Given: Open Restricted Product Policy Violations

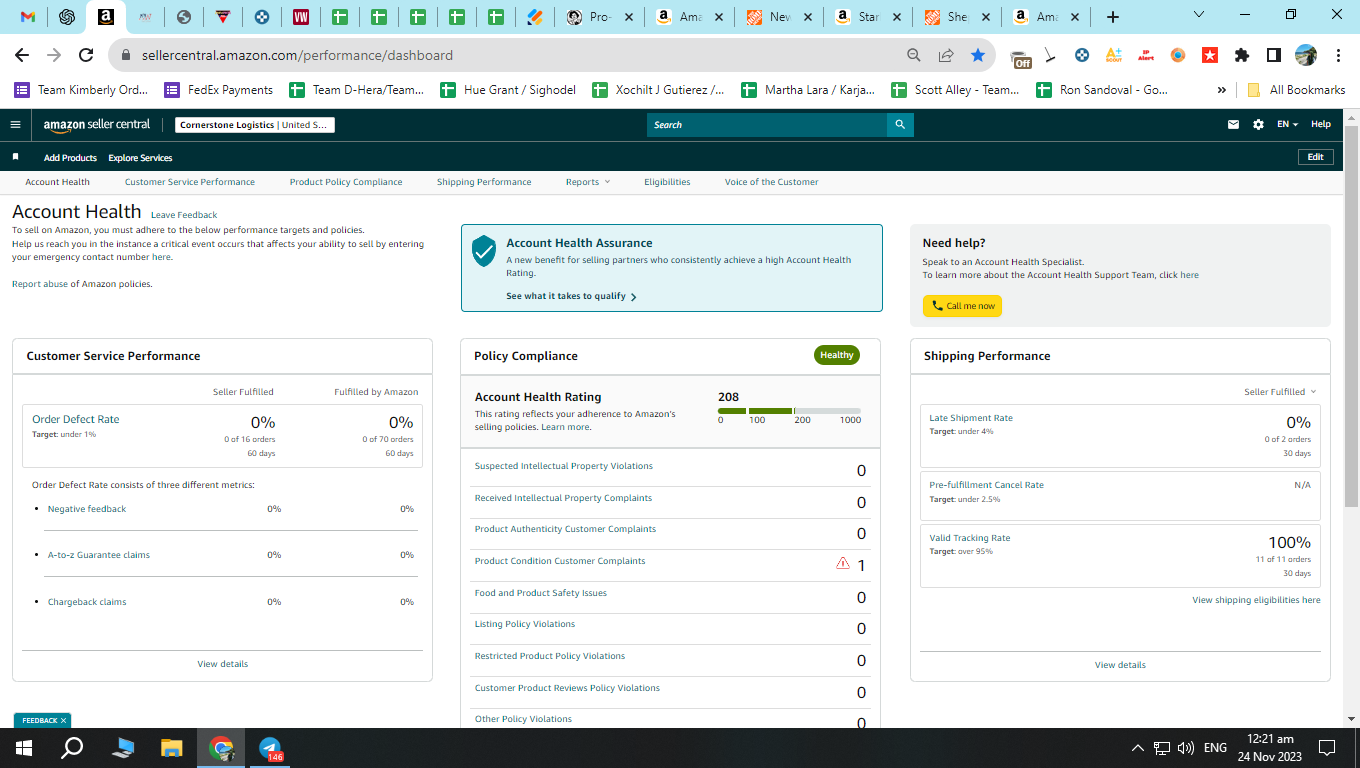Looking at the screenshot, I should pos(550,656).
